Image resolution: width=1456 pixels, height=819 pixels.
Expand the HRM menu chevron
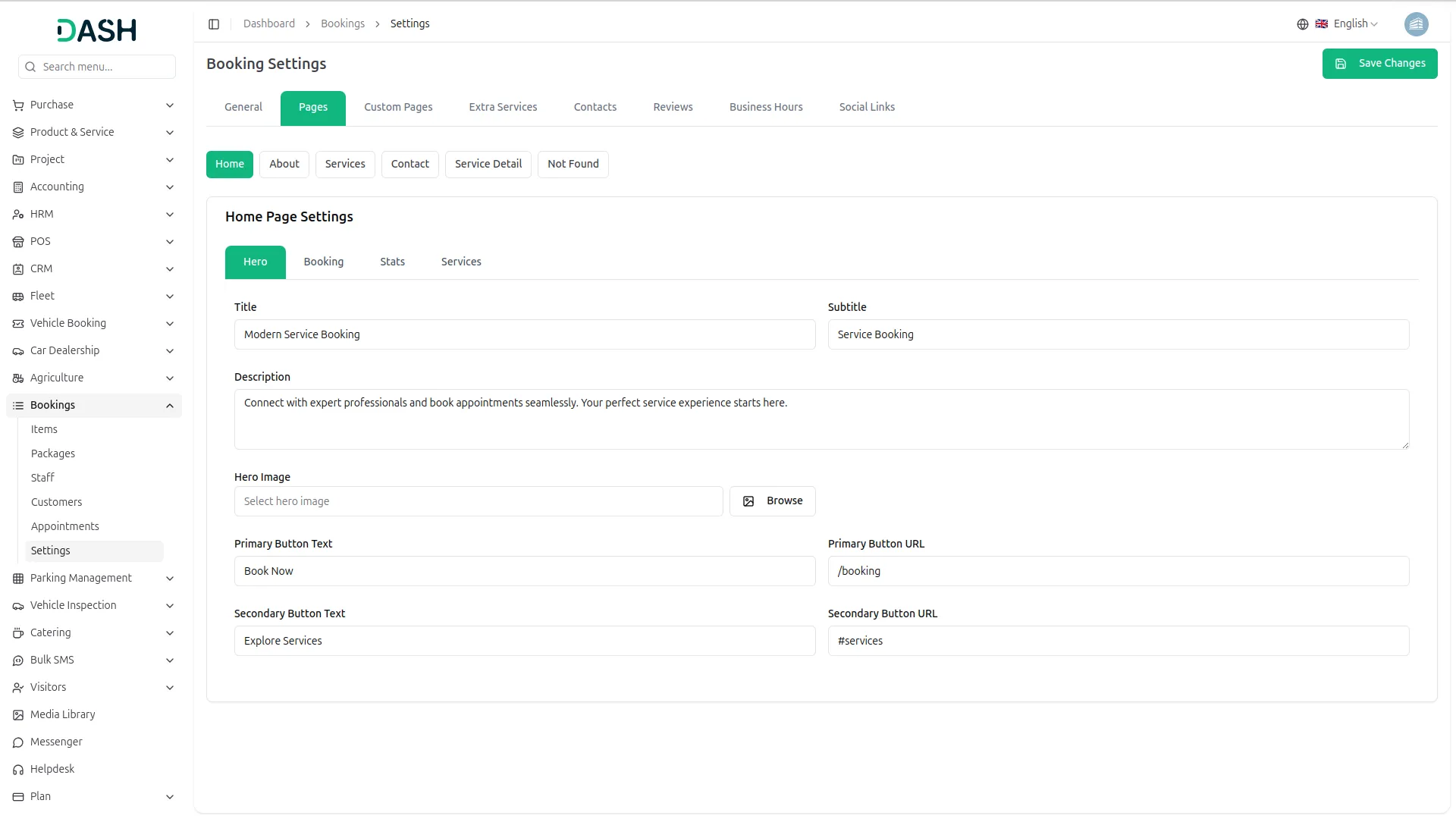tap(170, 215)
